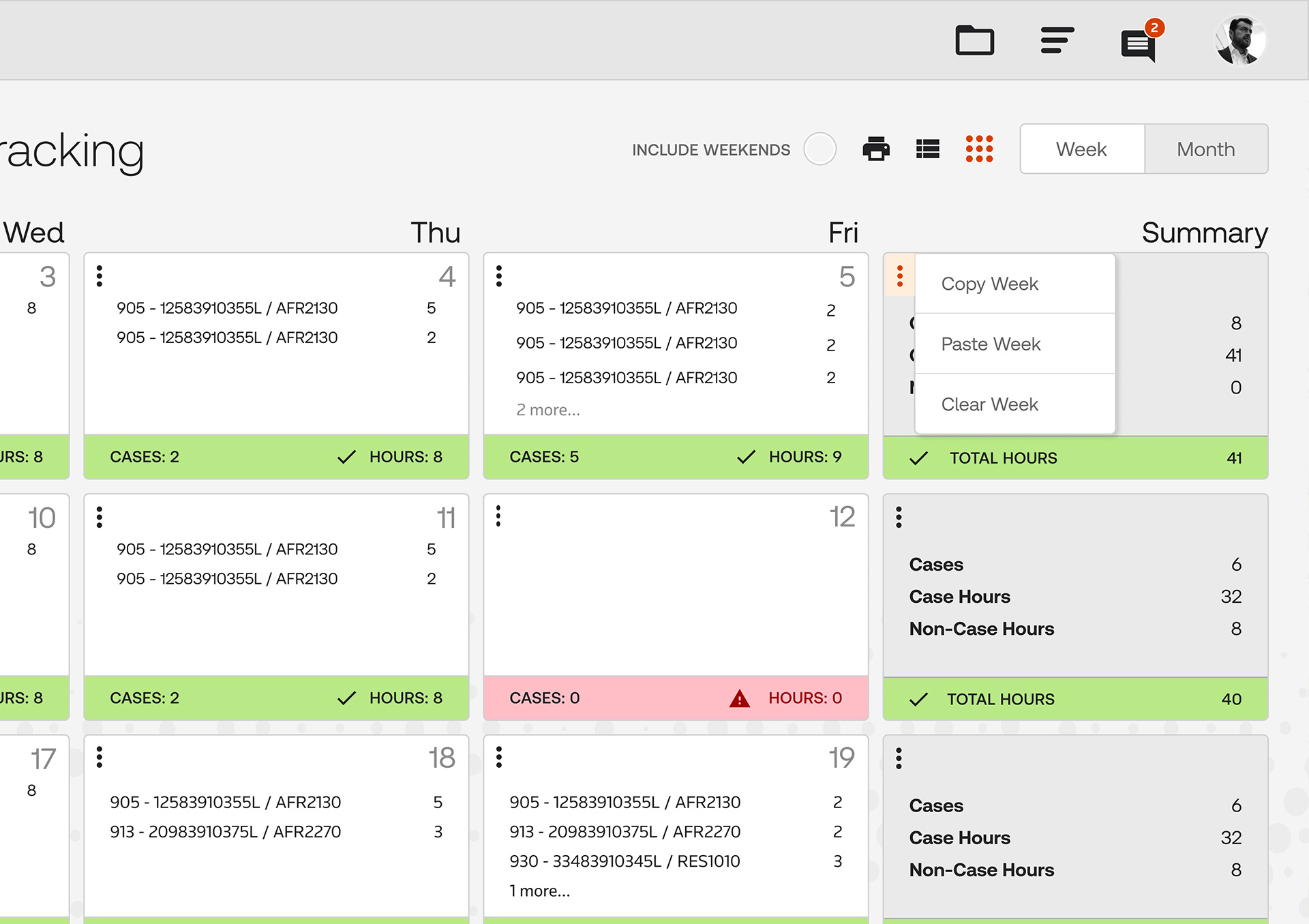Click Case Hours row in third summary
1309x924 pixels.
1075,837
